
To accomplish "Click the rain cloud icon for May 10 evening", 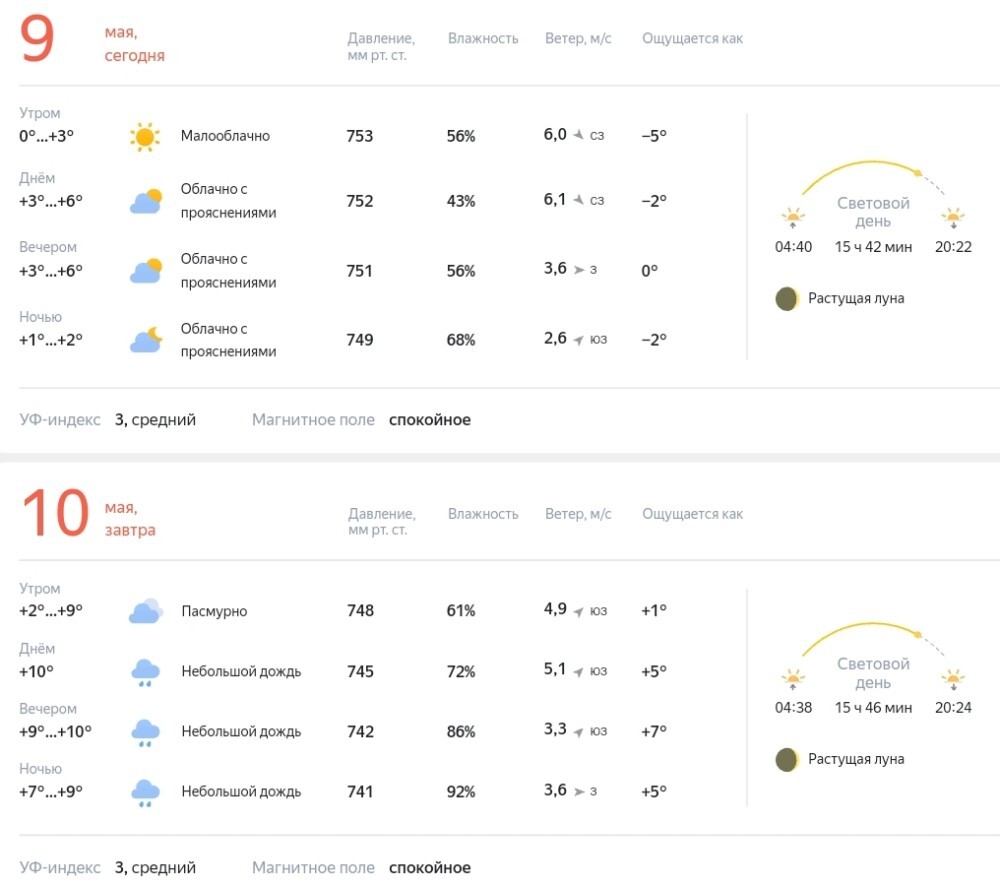I will (x=145, y=732).
